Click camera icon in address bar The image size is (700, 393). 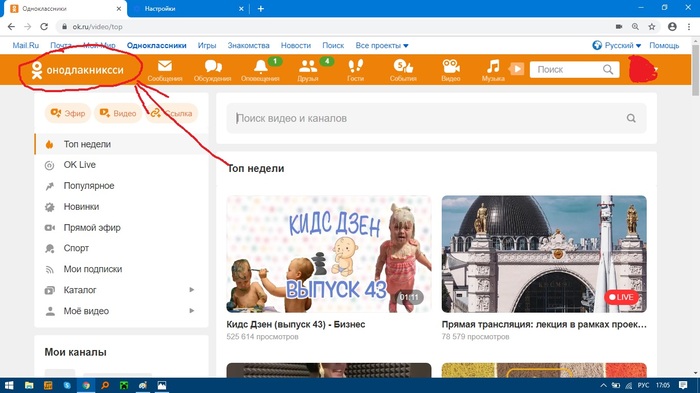click(x=619, y=27)
